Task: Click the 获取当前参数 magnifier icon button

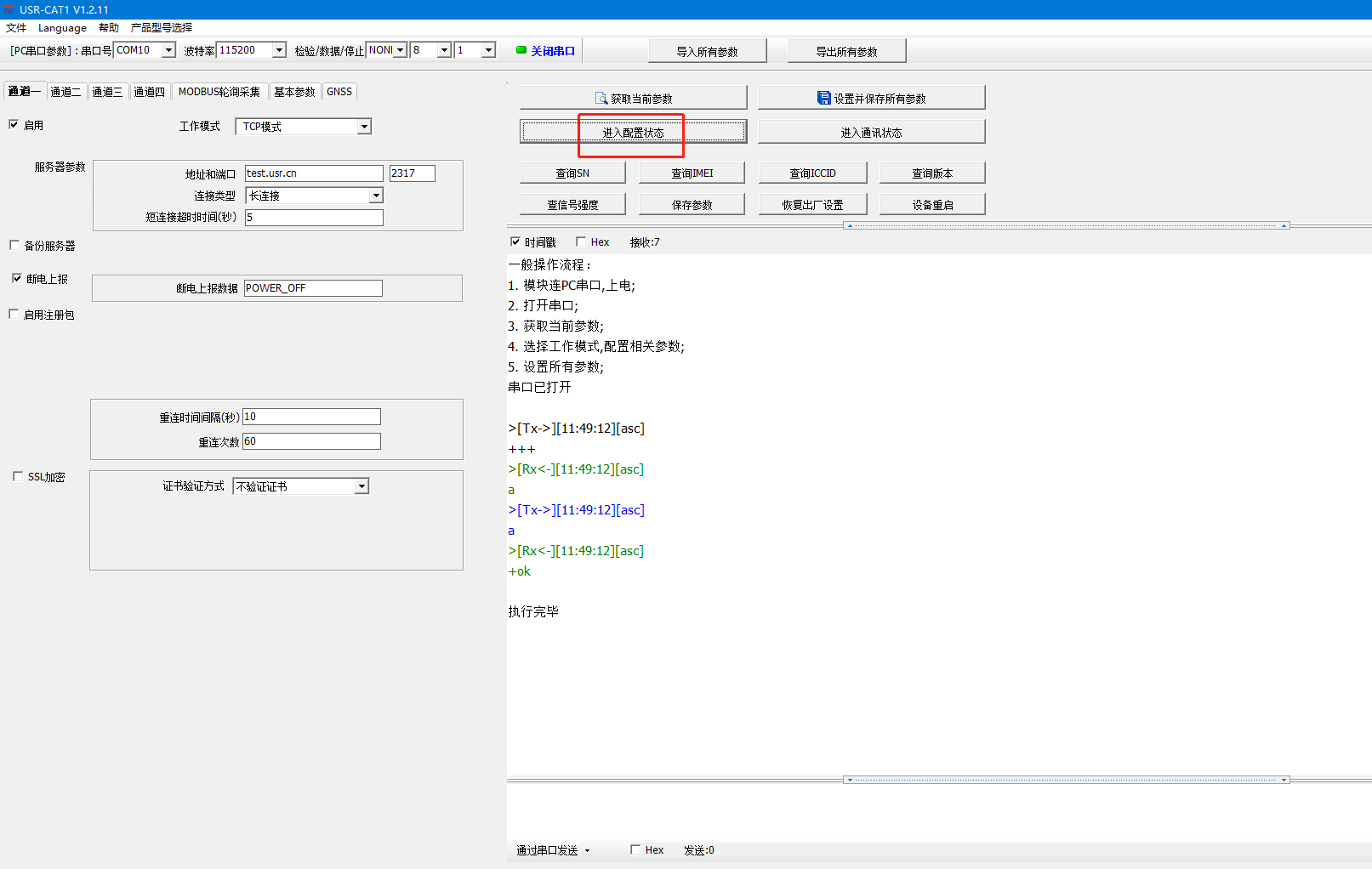Action: click(x=601, y=99)
